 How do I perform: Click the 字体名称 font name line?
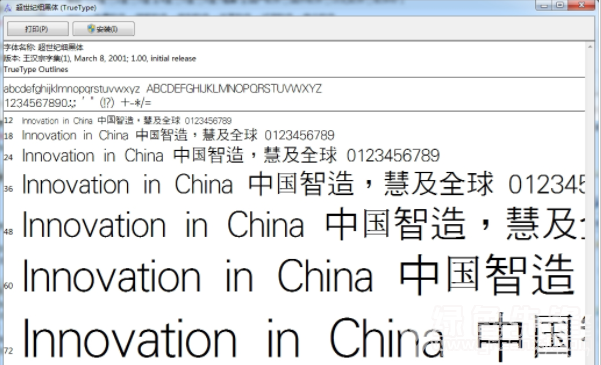43,47
